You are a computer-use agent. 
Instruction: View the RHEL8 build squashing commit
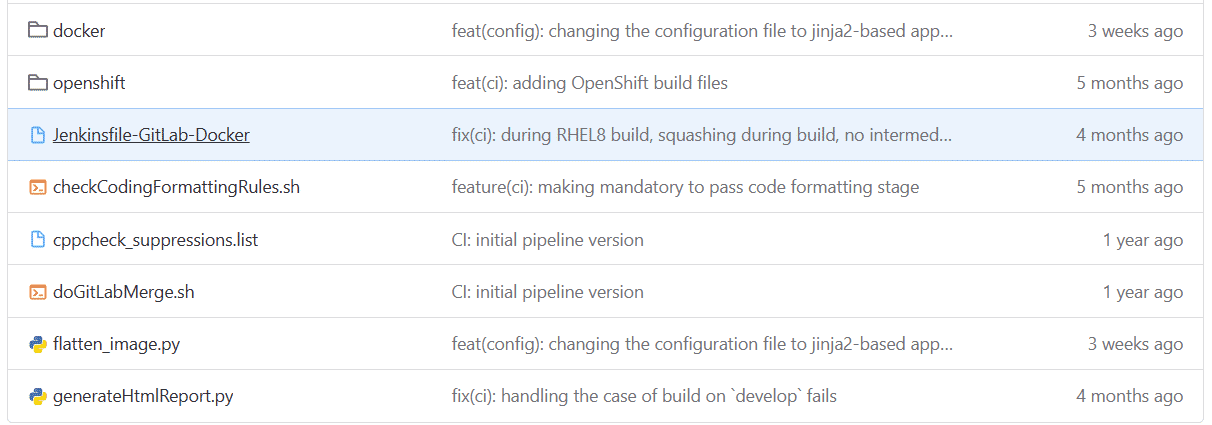coord(702,135)
